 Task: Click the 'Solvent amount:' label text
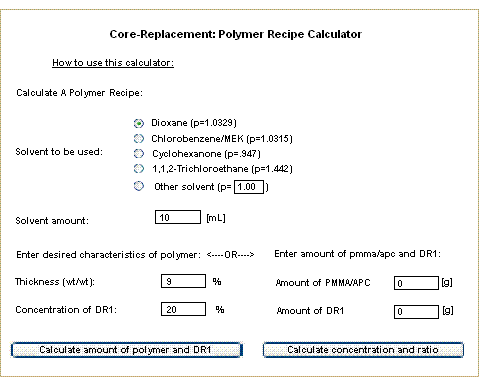52,221
